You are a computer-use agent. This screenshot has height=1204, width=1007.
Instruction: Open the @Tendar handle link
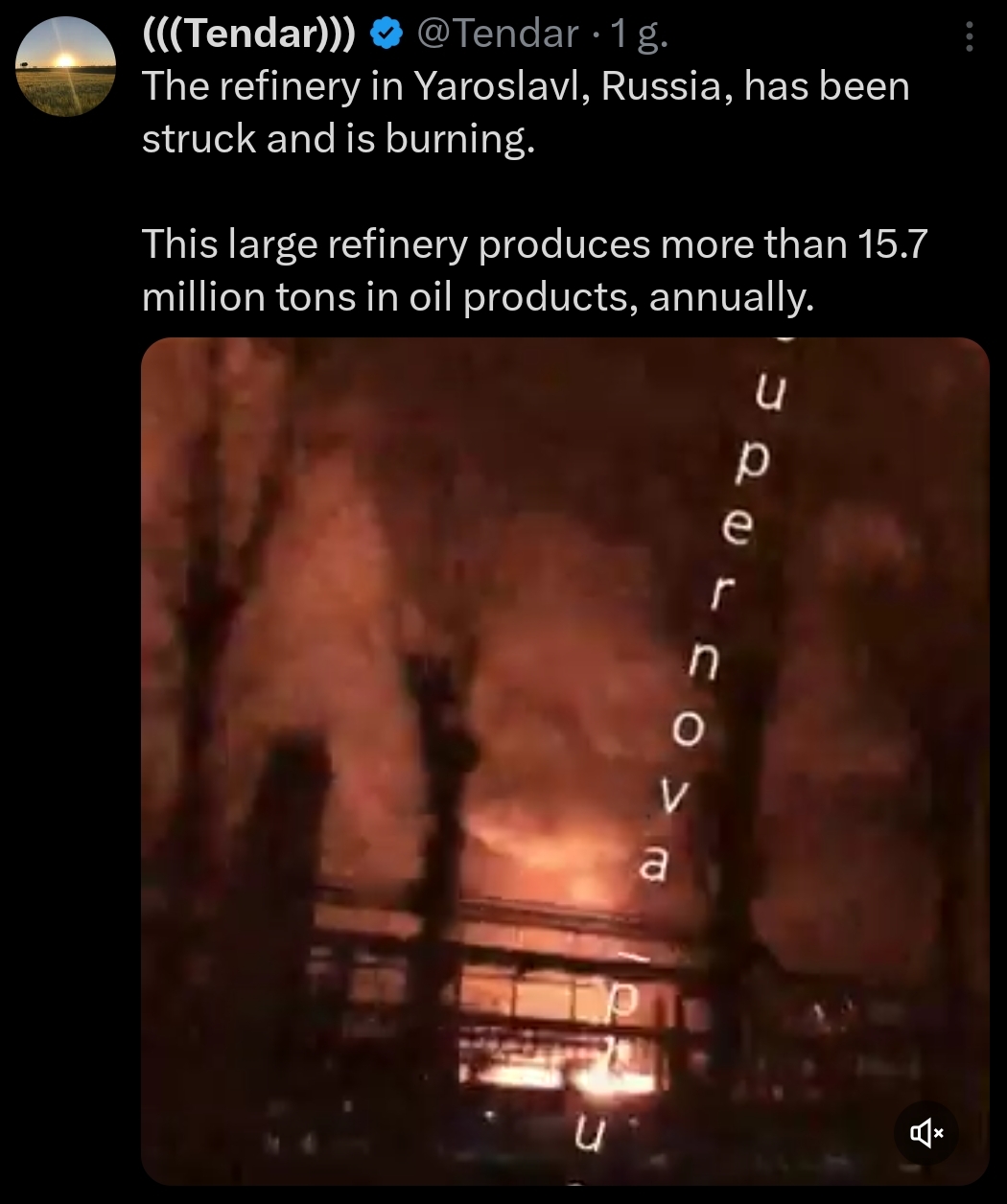pyautogui.click(x=499, y=35)
